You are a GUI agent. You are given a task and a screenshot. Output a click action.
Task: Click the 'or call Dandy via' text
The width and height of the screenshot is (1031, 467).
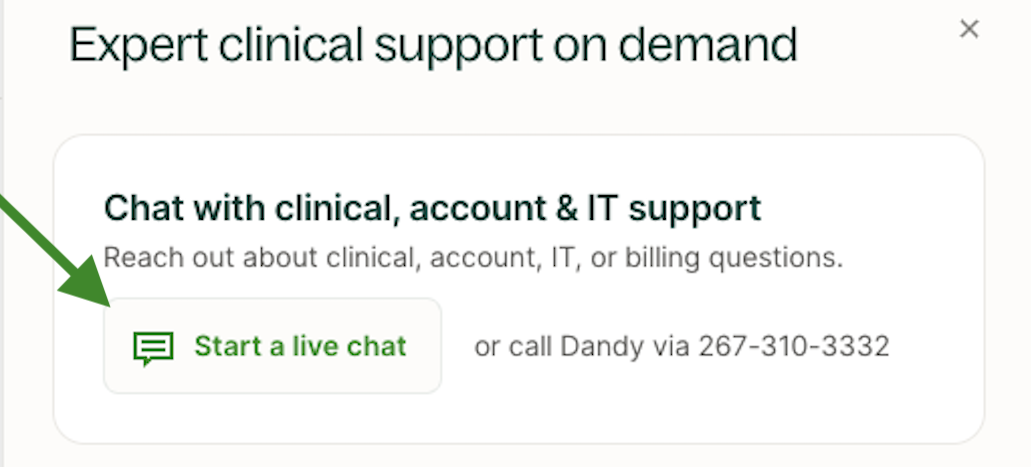pyautogui.click(x=583, y=346)
